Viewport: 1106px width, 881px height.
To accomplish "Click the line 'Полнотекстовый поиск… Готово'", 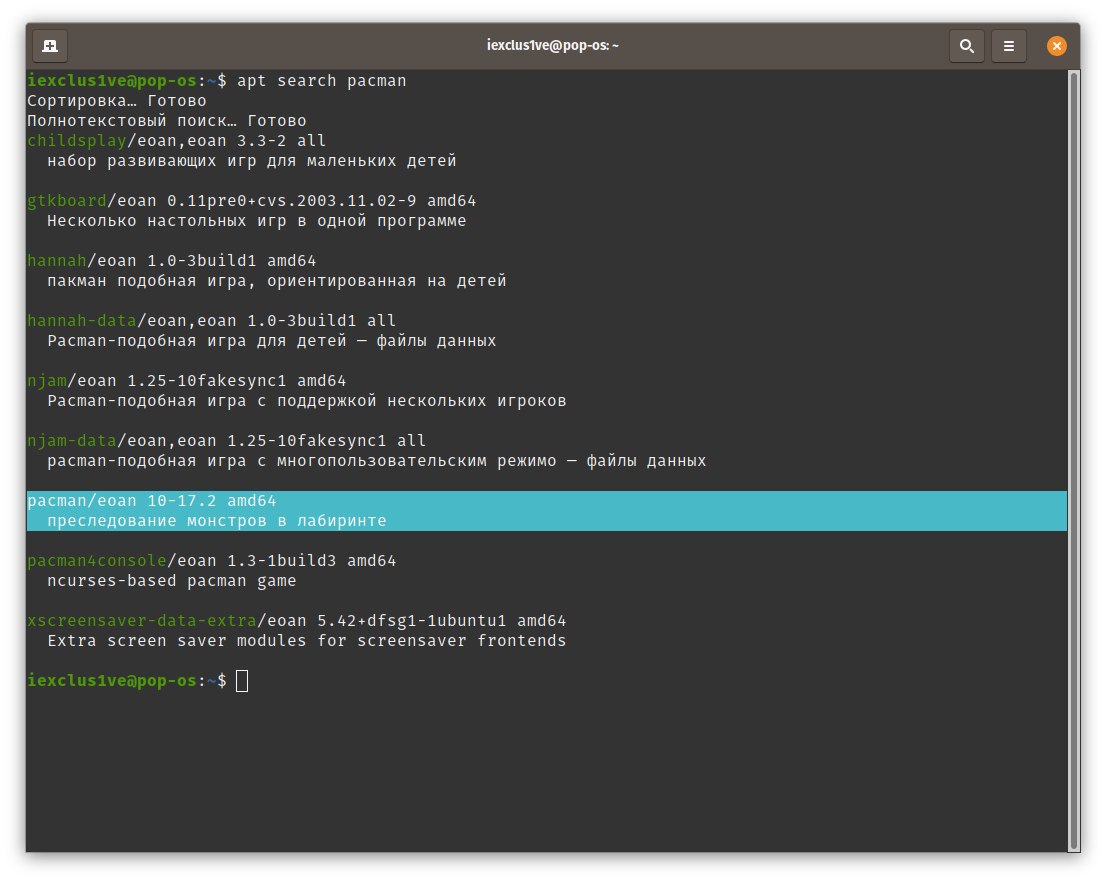I will [x=166, y=121].
